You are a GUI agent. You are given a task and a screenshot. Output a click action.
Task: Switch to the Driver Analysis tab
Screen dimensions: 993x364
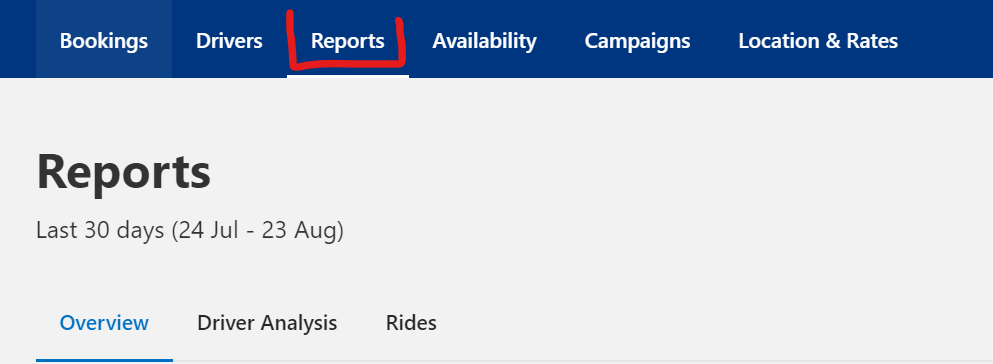[267, 323]
